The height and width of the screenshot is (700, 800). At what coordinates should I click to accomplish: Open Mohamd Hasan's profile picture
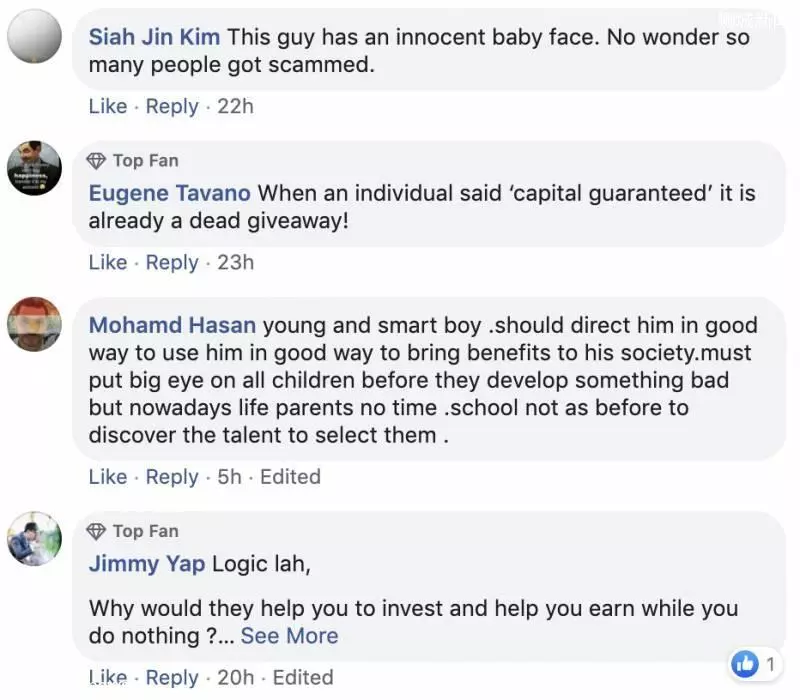[x=34, y=324]
